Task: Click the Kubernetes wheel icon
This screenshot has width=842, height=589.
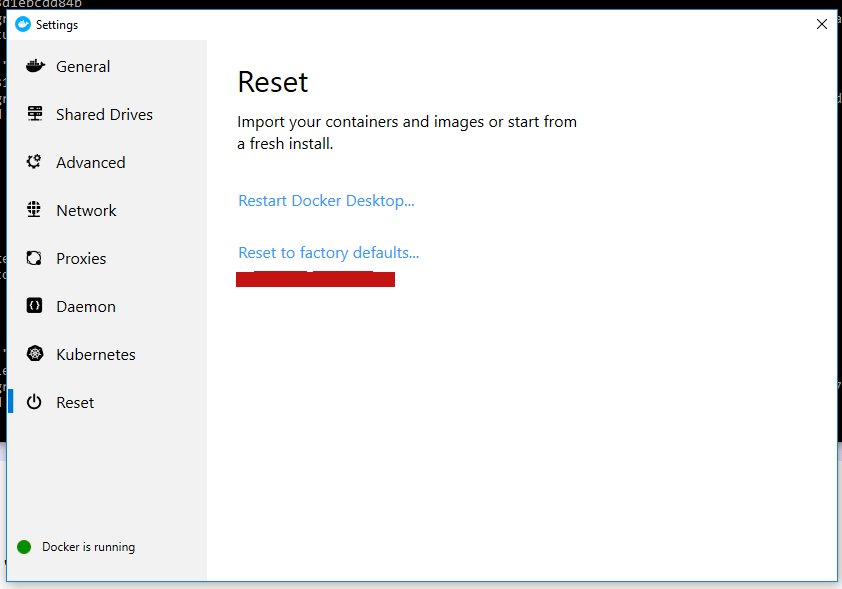Action: tap(35, 354)
